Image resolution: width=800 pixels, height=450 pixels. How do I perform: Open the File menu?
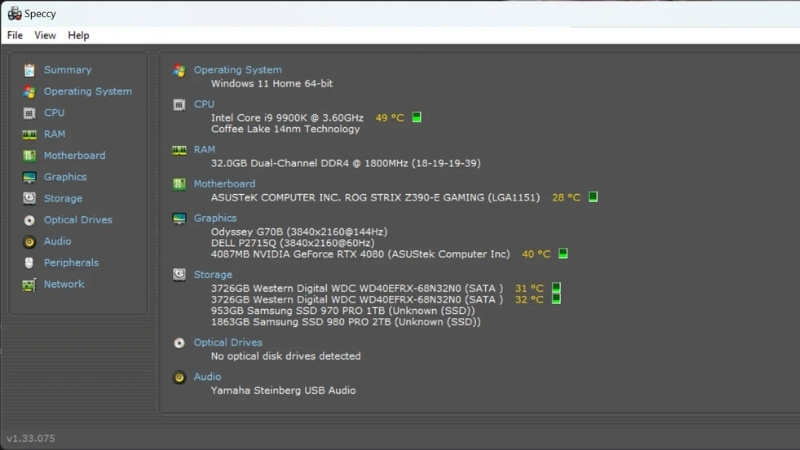click(x=15, y=35)
